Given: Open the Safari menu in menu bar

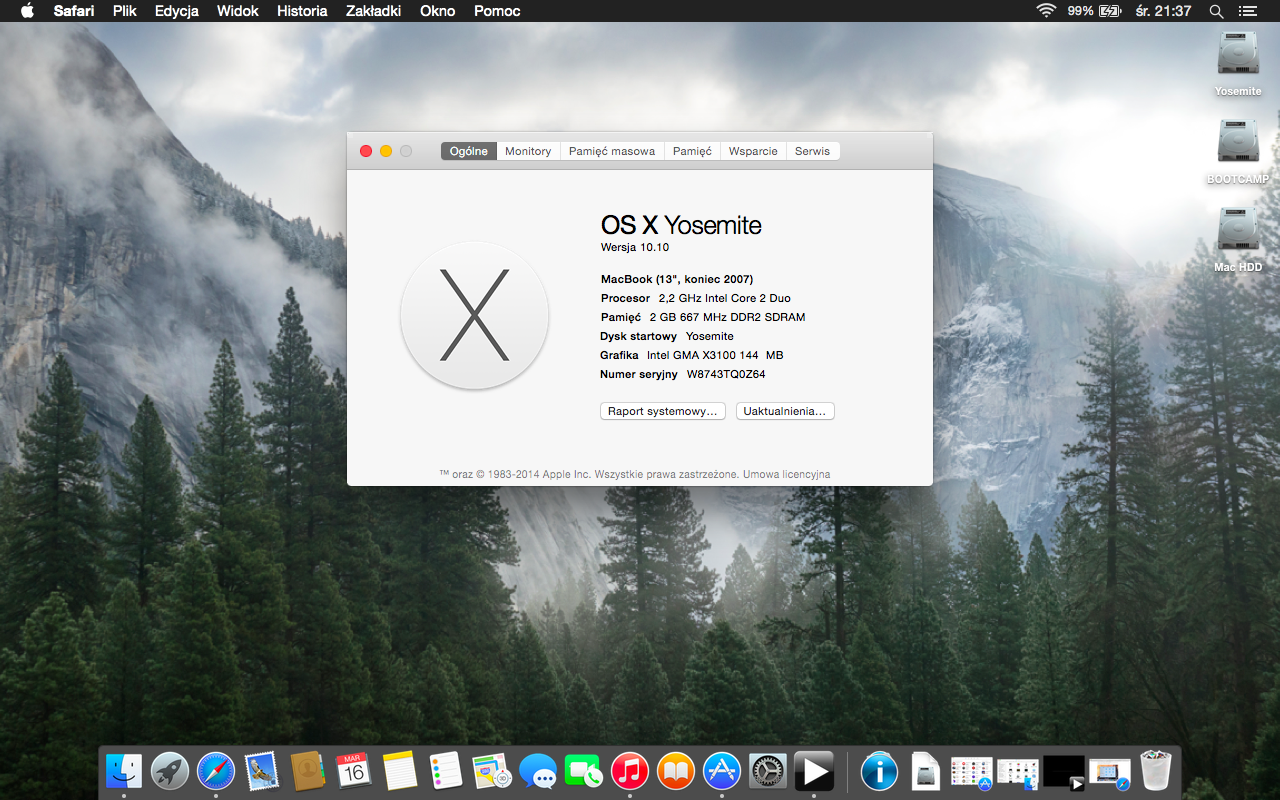Looking at the screenshot, I should (x=74, y=11).
